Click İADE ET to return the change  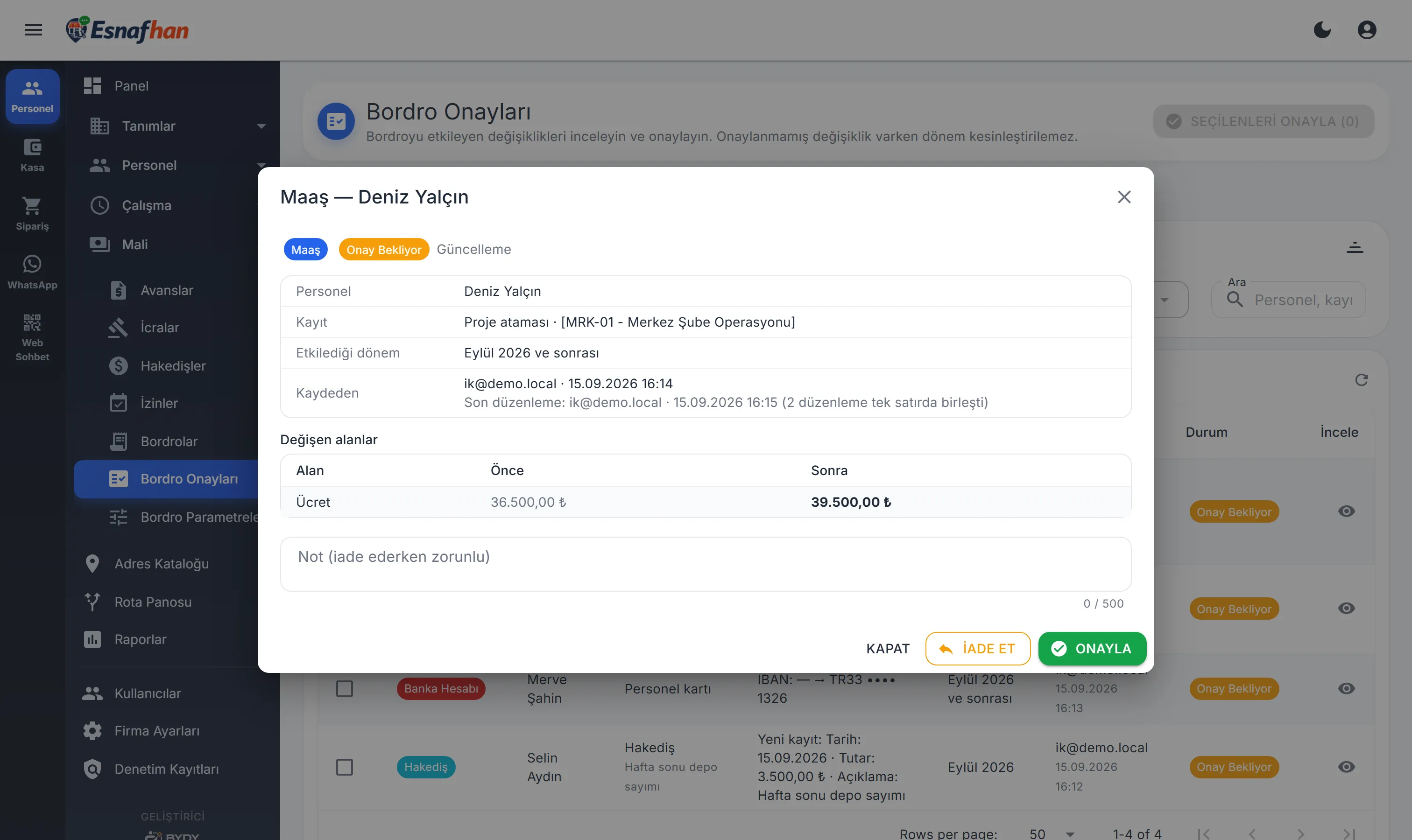pyautogui.click(x=978, y=649)
